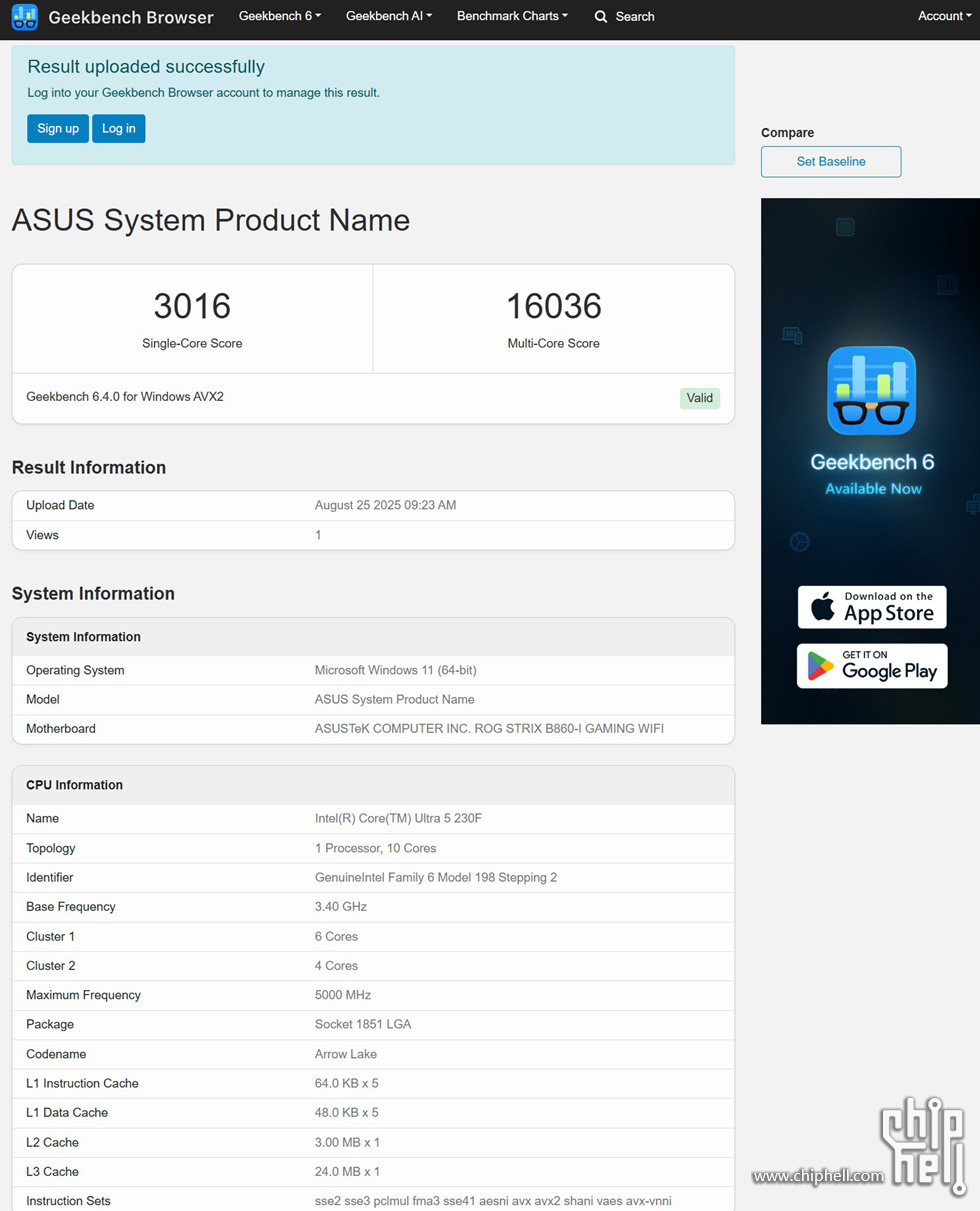Click the Geekbench Browser logo icon
This screenshot has height=1211, width=980.
coord(25,17)
